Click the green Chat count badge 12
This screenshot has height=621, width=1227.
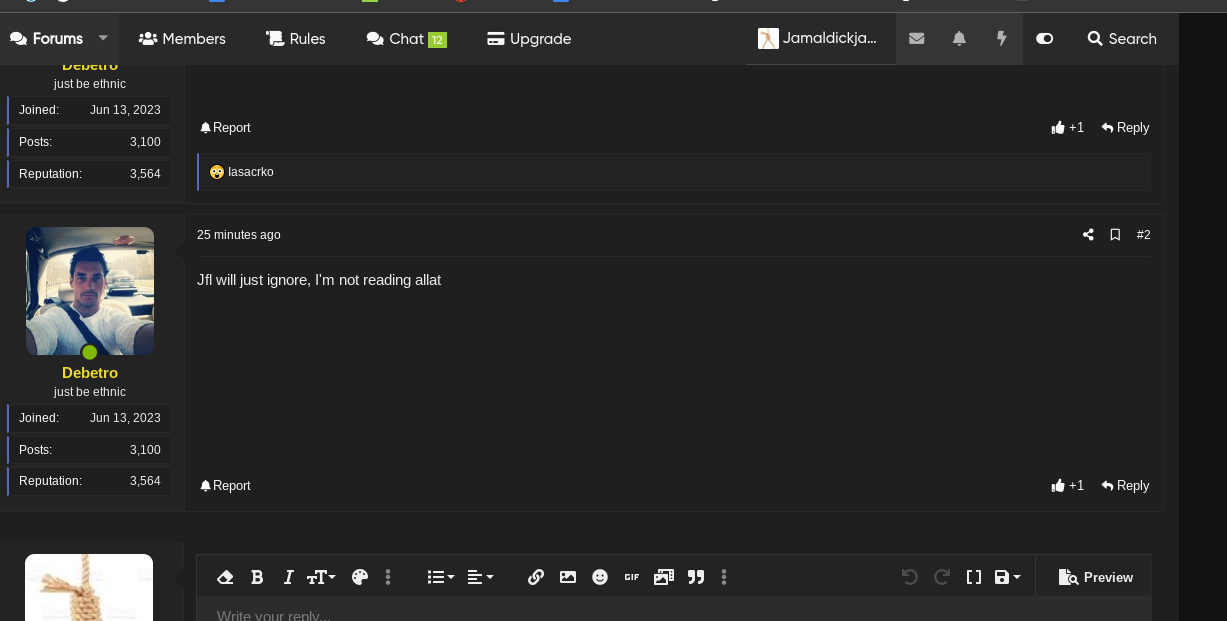point(437,40)
